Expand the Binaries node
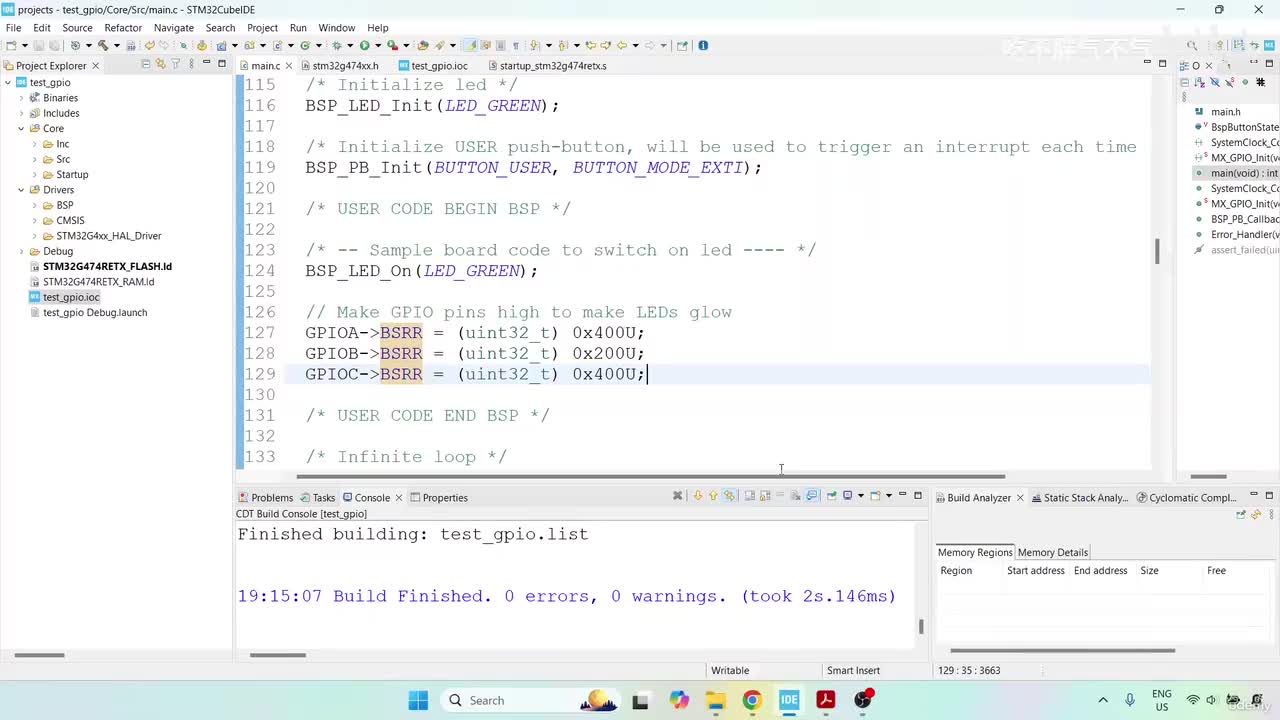 point(21,98)
